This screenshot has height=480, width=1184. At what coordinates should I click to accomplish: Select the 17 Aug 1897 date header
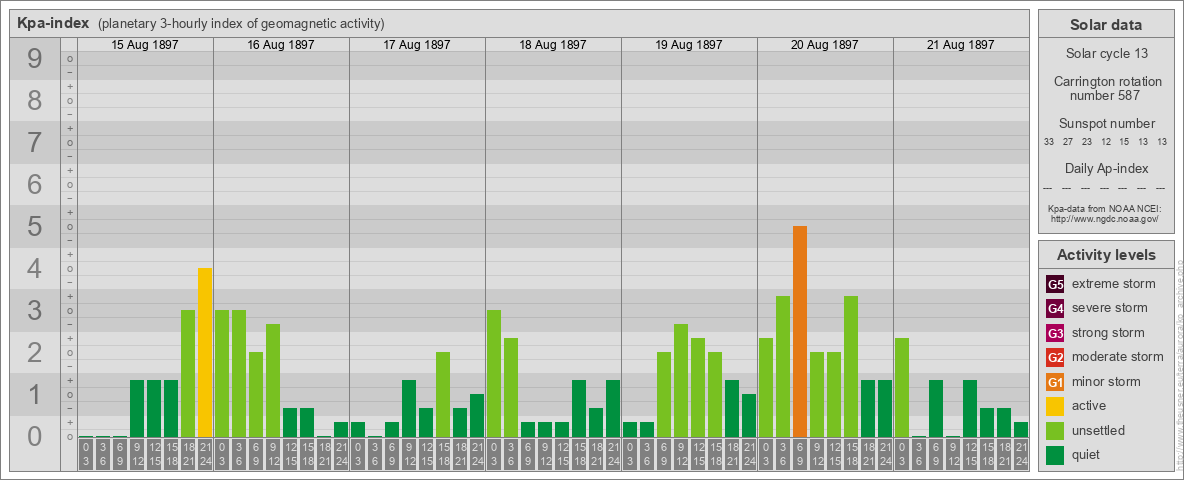pyautogui.click(x=417, y=45)
